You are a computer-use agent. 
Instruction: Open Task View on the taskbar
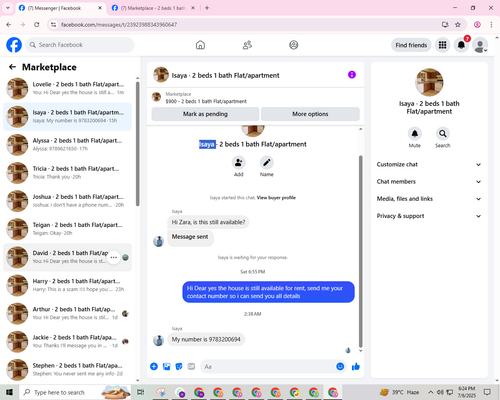click(141, 392)
